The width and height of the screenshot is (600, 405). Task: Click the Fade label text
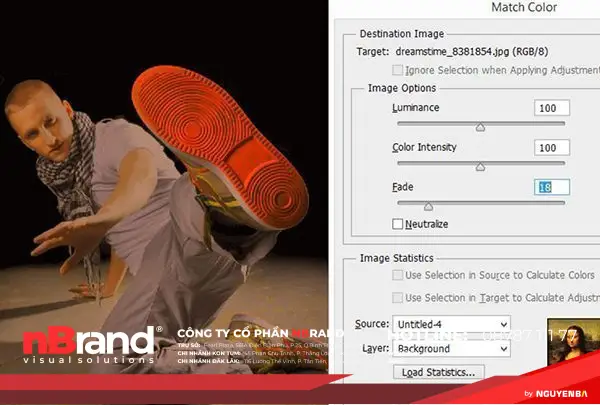pyautogui.click(x=403, y=187)
